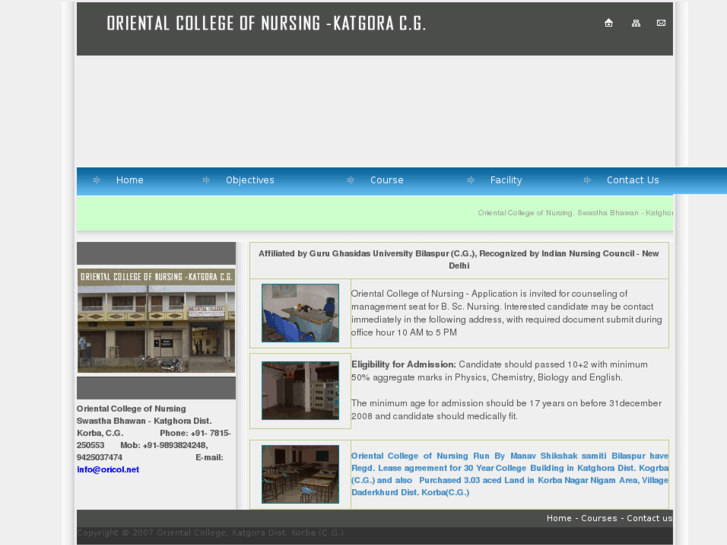Open the office desk and chairs thumbnail
727x545 pixels.
[x=300, y=313]
